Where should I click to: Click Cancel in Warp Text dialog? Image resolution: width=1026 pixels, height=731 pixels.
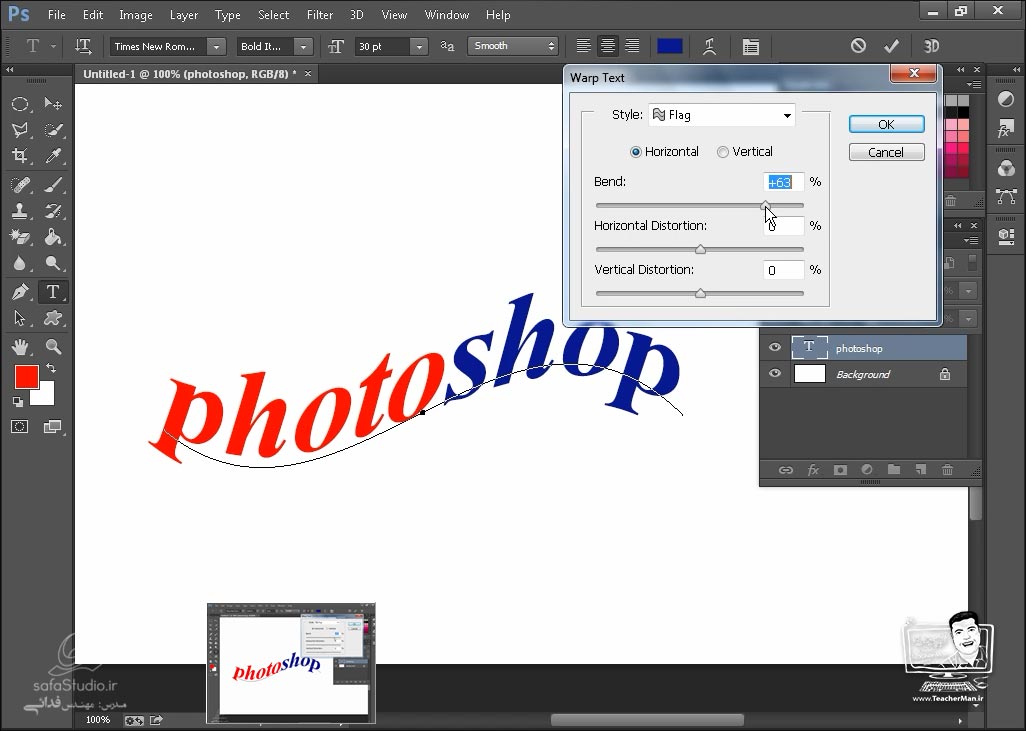(x=887, y=152)
